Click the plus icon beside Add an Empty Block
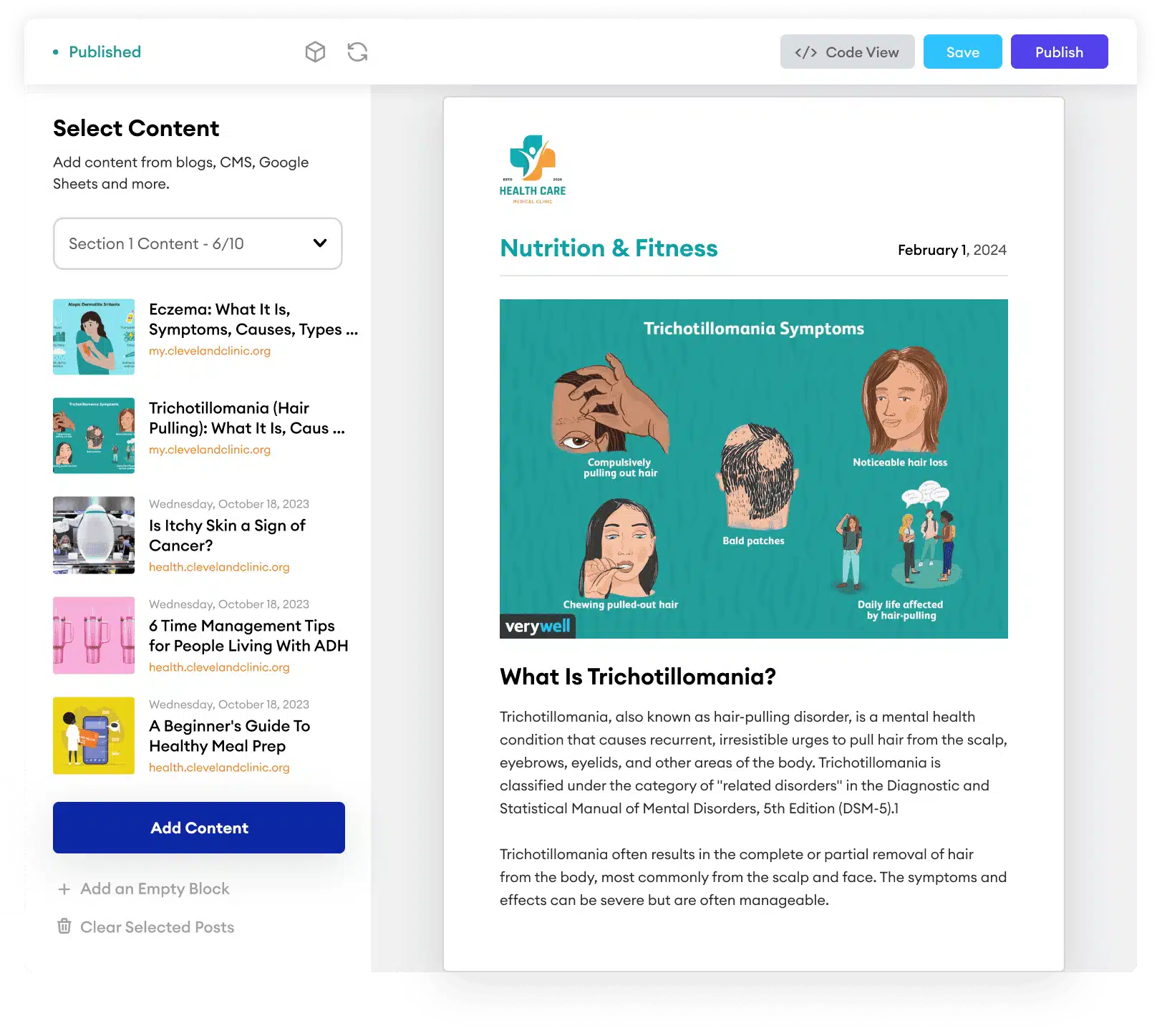The width and height of the screenshot is (1157, 1036). tap(64, 889)
